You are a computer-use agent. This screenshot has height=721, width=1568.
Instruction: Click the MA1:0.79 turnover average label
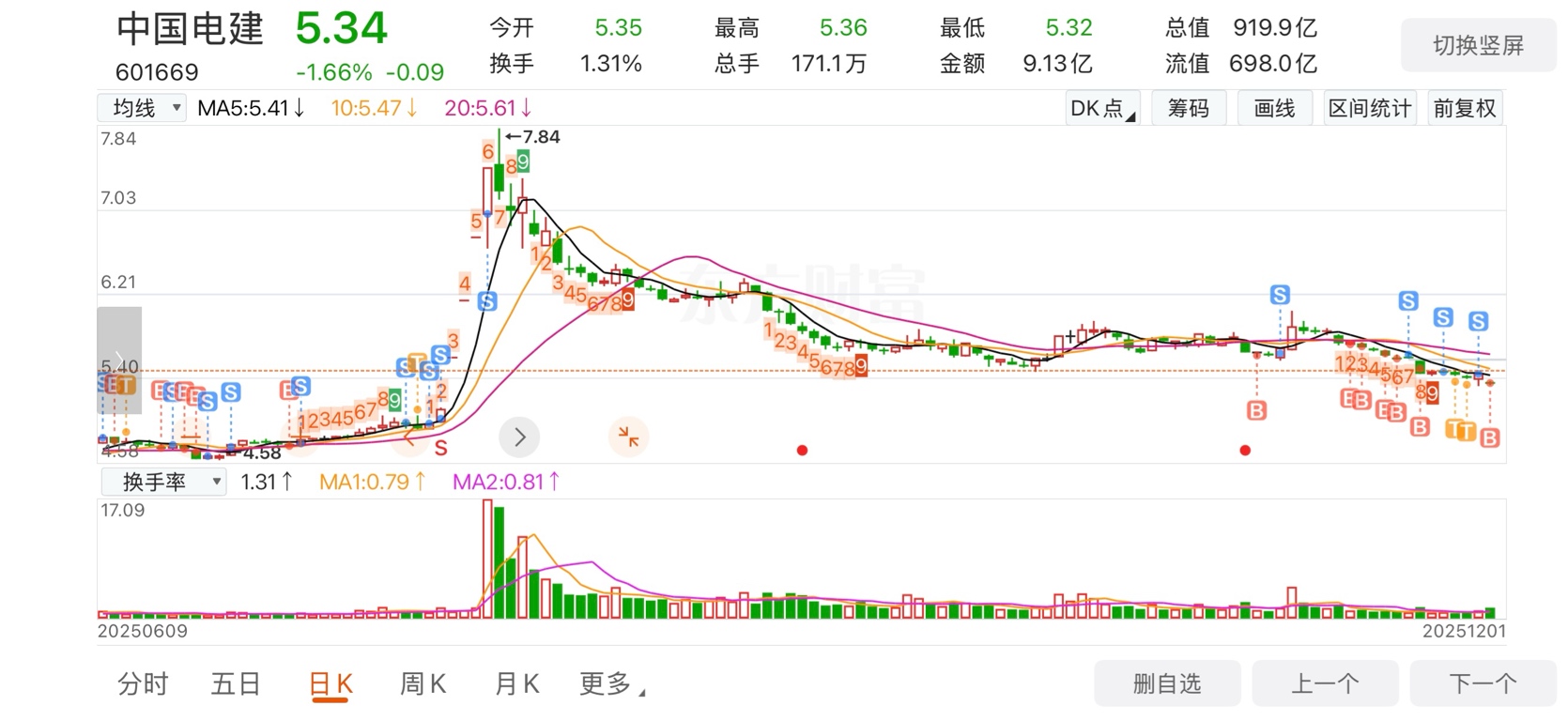(x=373, y=482)
